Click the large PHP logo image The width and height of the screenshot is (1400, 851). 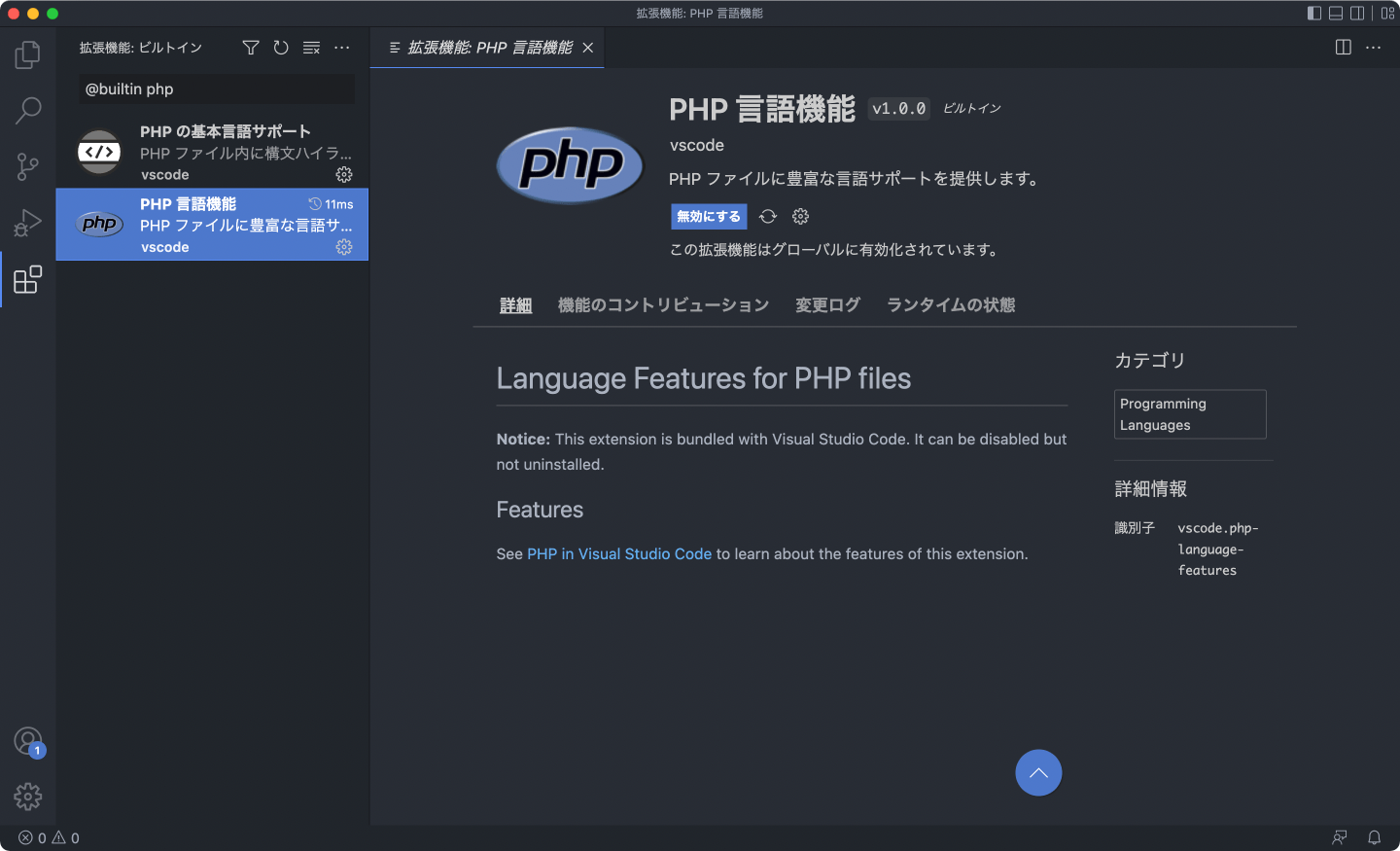(570, 165)
